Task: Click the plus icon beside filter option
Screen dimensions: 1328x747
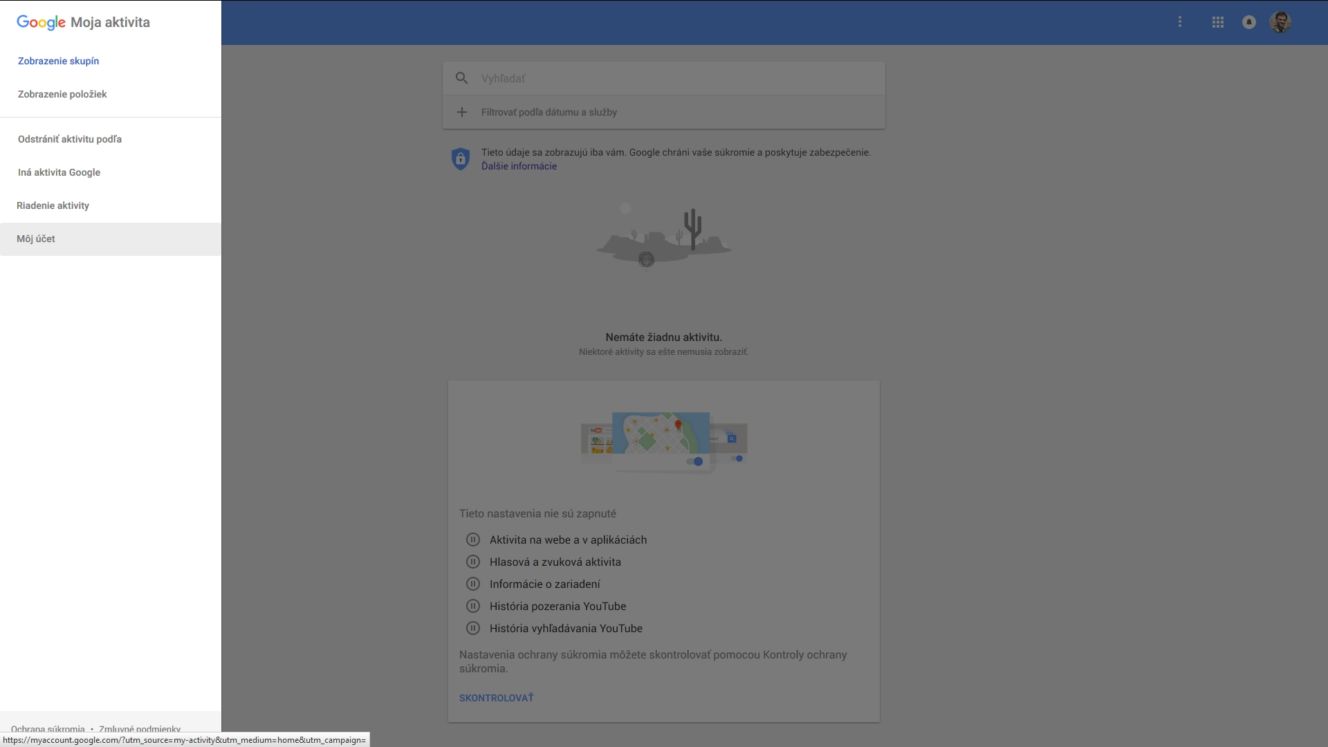Action: (x=461, y=112)
